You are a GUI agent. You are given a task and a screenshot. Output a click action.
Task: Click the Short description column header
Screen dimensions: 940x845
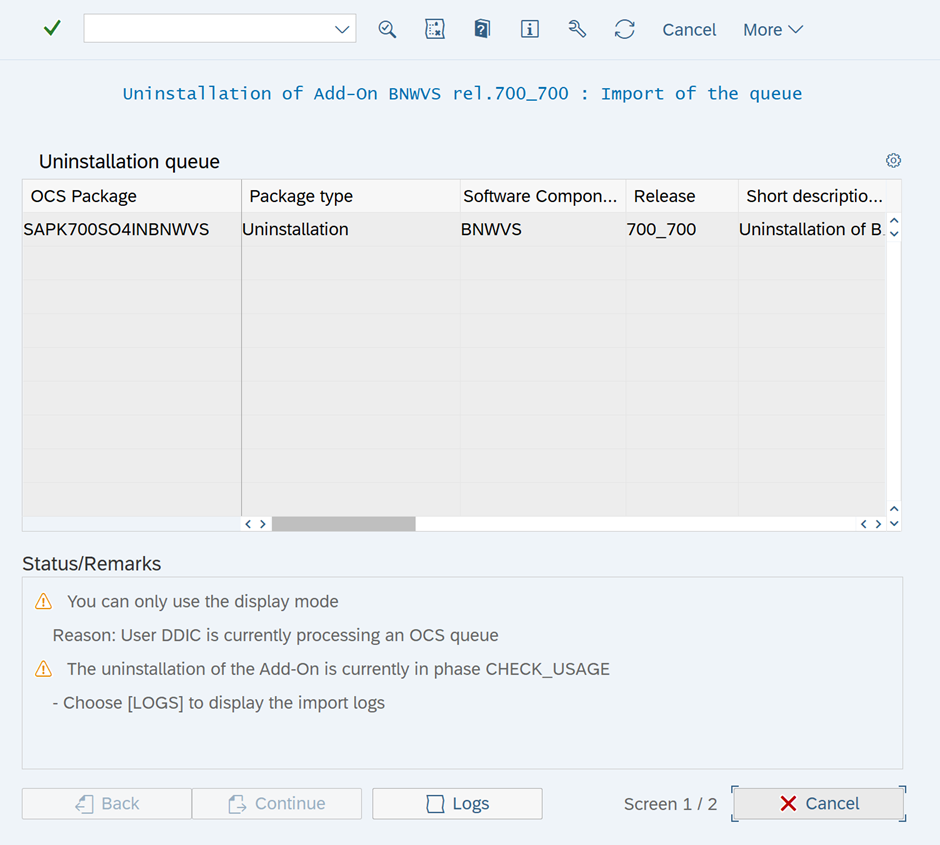(x=813, y=196)
